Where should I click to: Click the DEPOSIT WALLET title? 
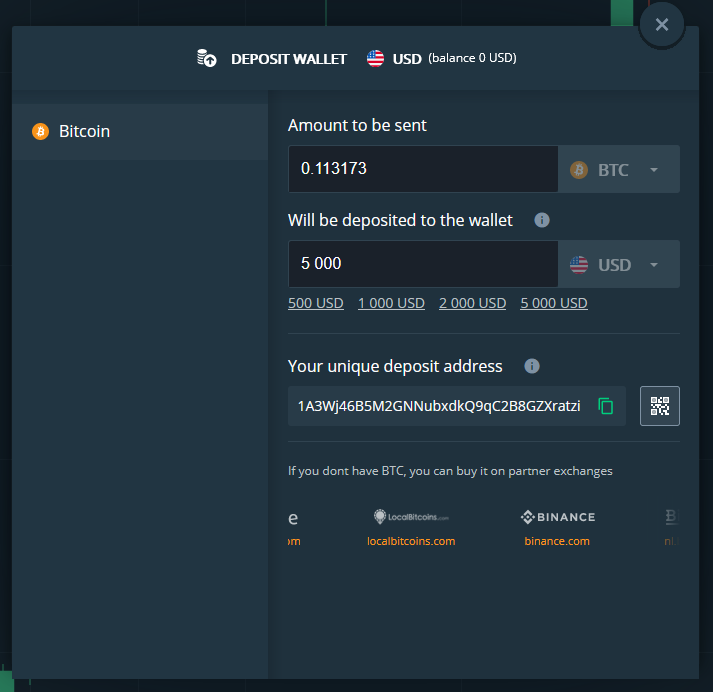pos(289,59)
